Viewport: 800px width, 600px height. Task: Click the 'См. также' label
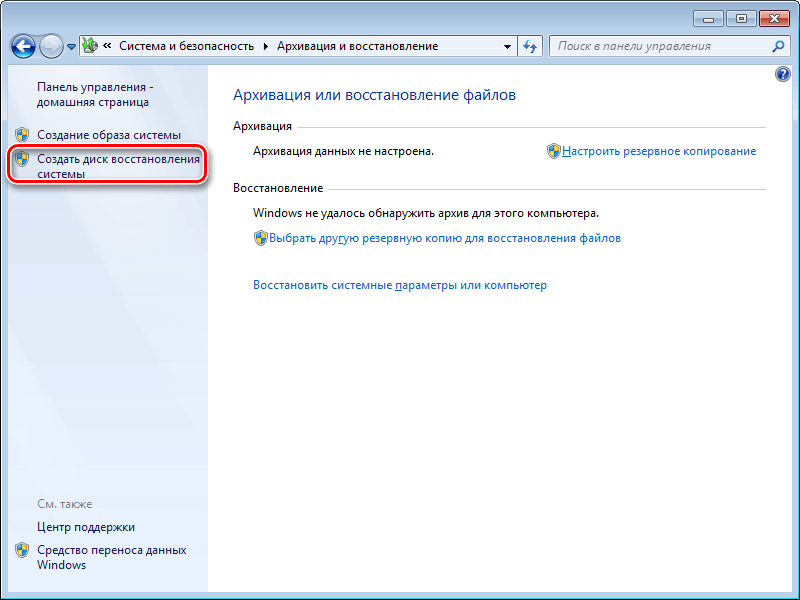point(65,504)
